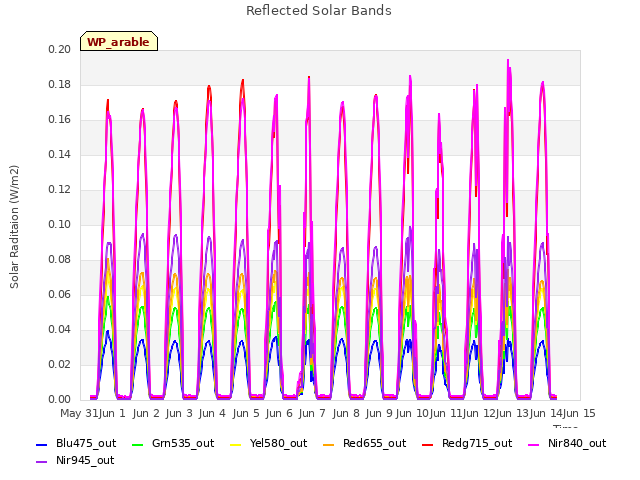The width and height of the screenshot is (640, 480).
Task: Click the Jun 5 x-axis date label
Action: tap(246, 413)
